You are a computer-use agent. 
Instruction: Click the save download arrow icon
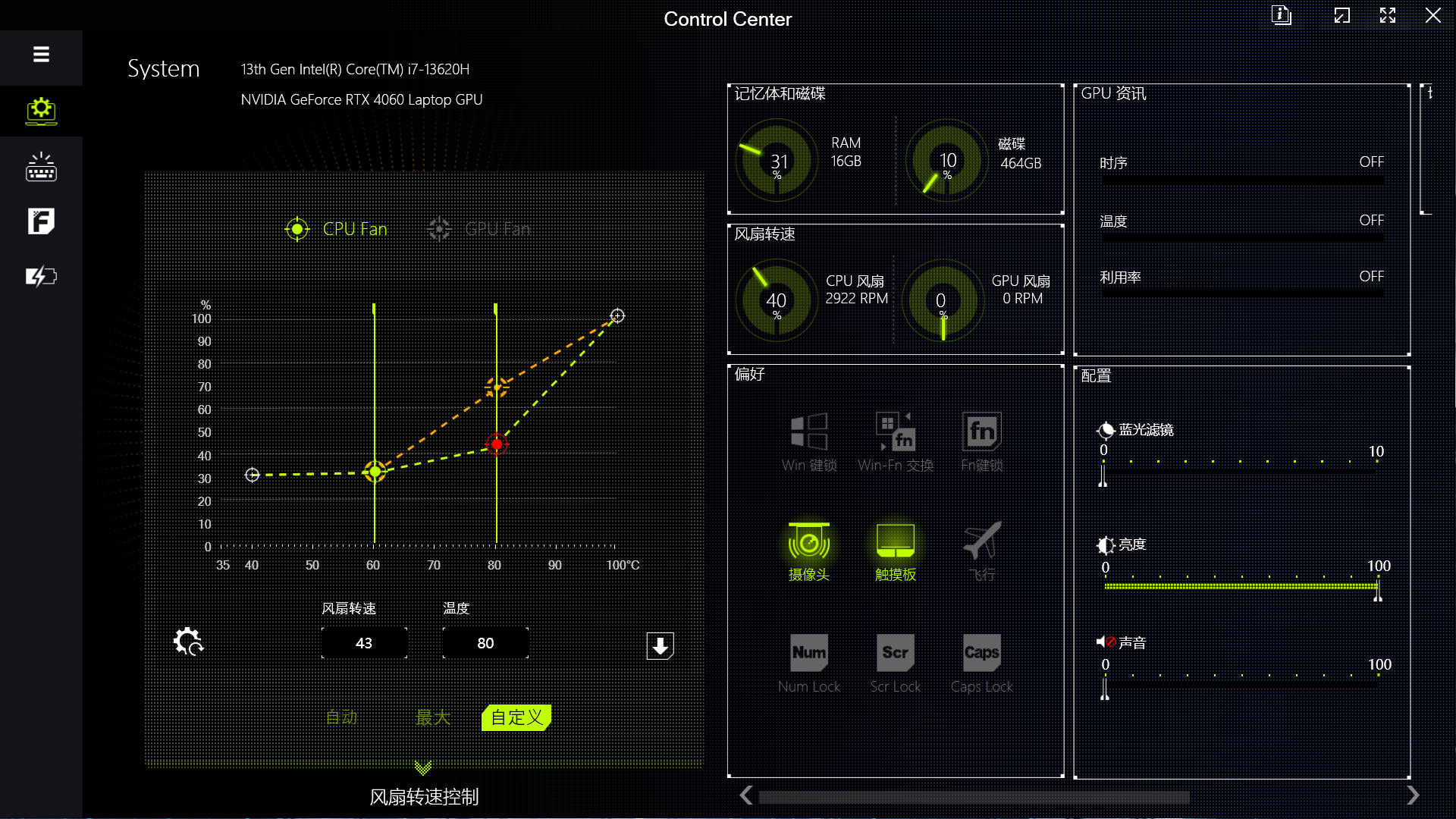point(660,646)
